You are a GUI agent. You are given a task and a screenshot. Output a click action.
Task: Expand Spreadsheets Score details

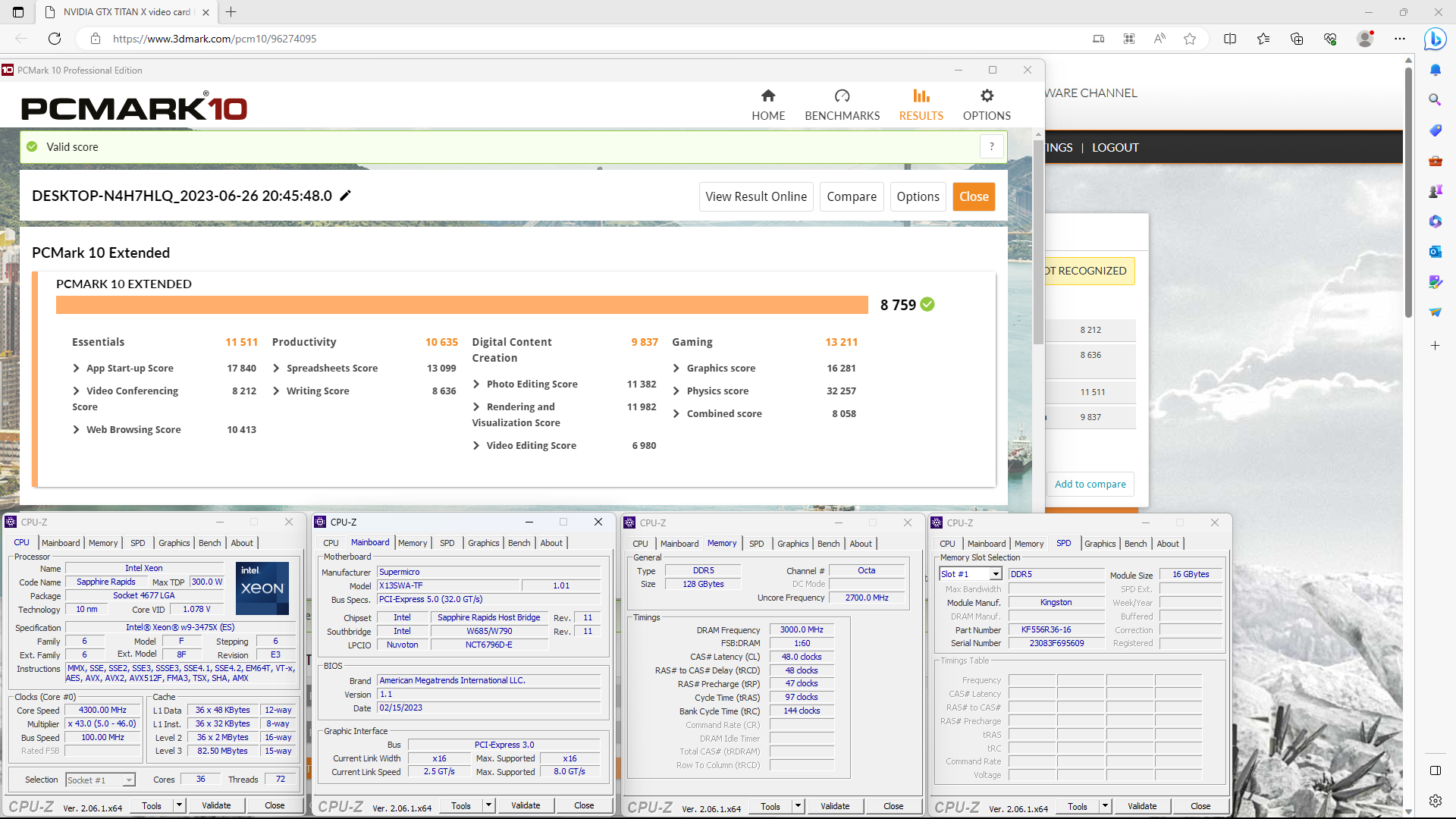[276, 368]
